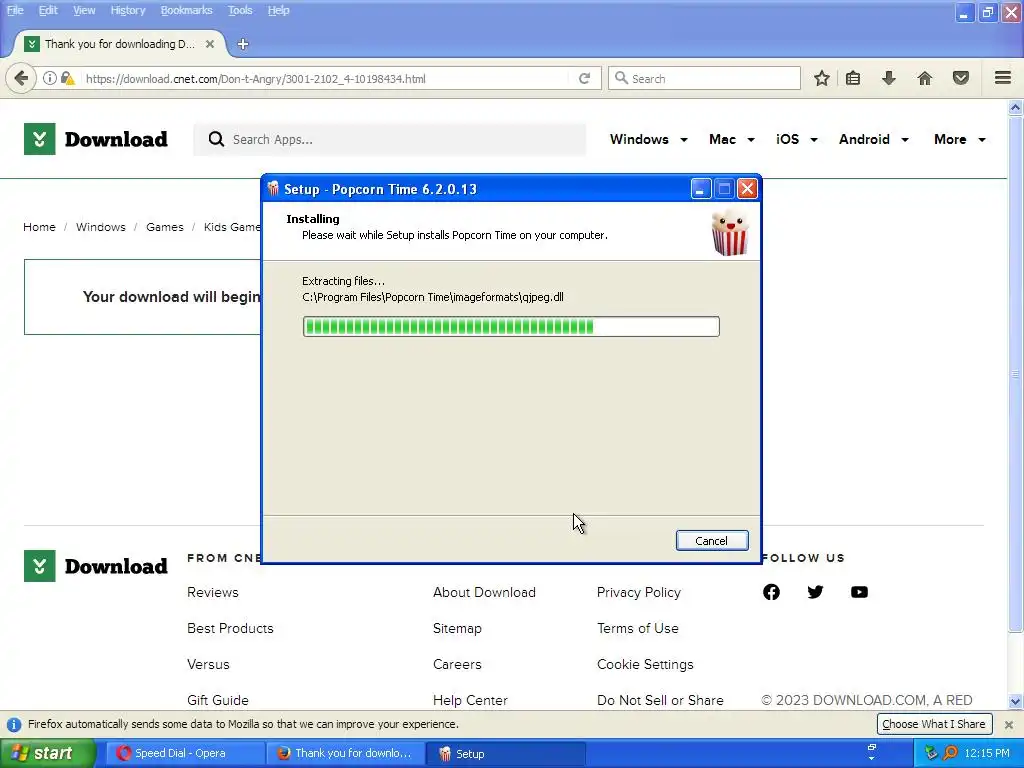Close the 'Thank you for downloading' tab
The image size is (1024, 768).
210,44
